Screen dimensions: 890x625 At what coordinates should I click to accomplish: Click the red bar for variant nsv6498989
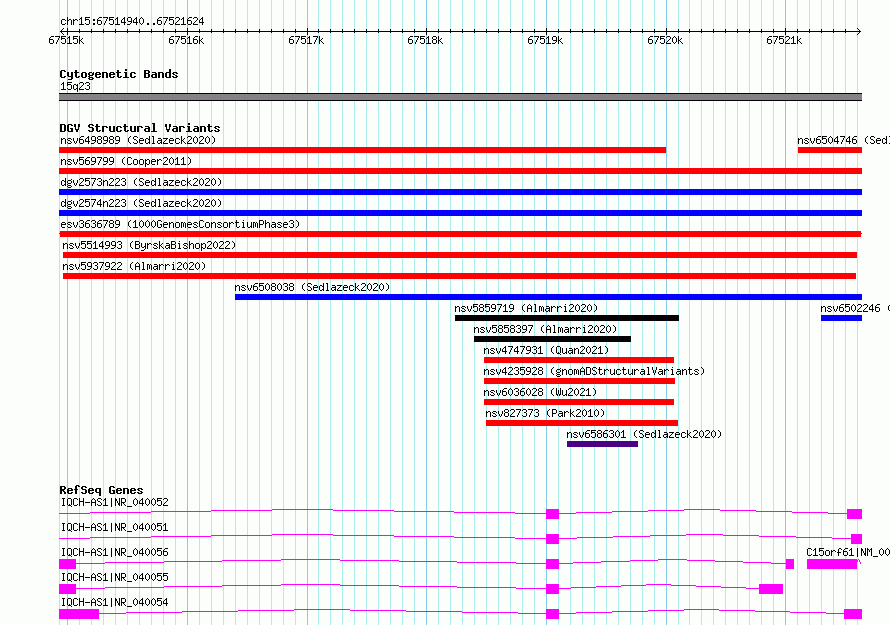click(362, 150)
